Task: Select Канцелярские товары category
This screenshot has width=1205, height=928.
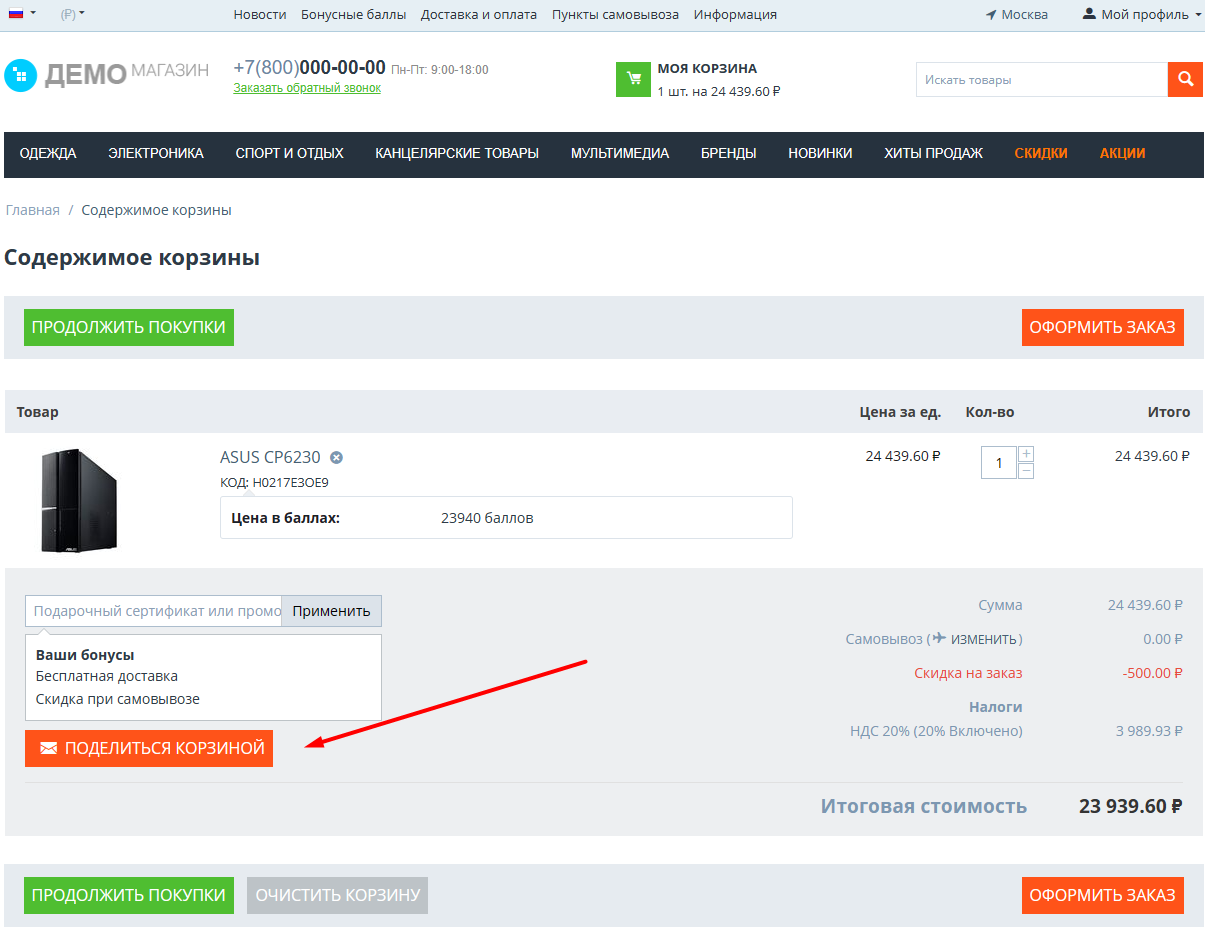Action: (457, 153)
